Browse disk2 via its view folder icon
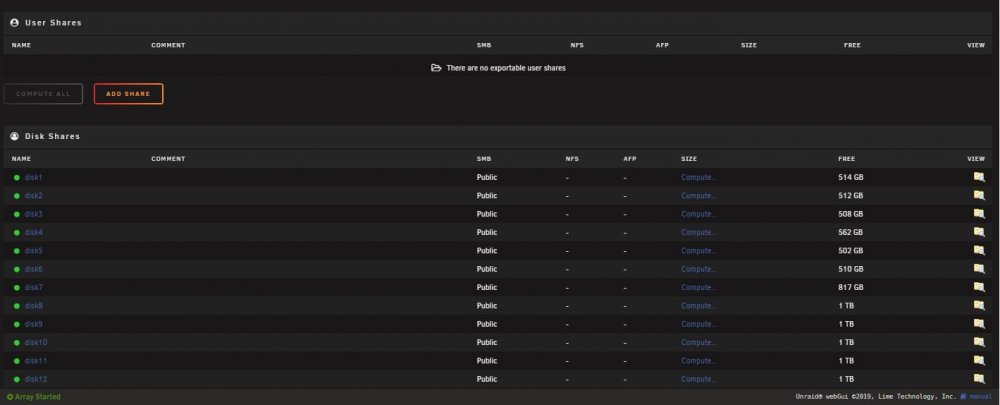 tap(978, 196)
